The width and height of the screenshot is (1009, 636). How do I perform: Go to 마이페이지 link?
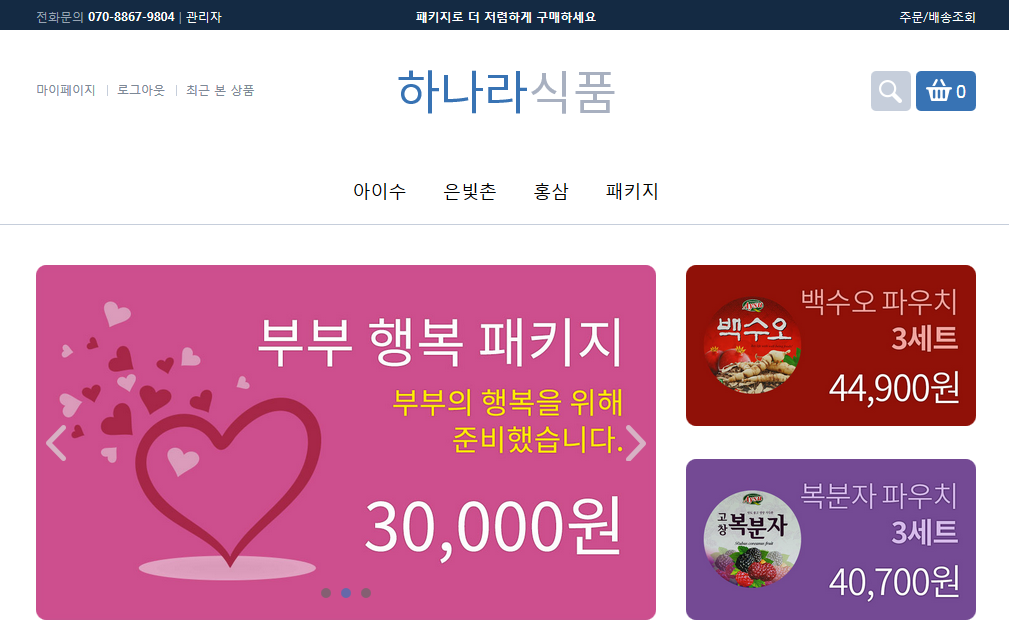coord(66,90)
